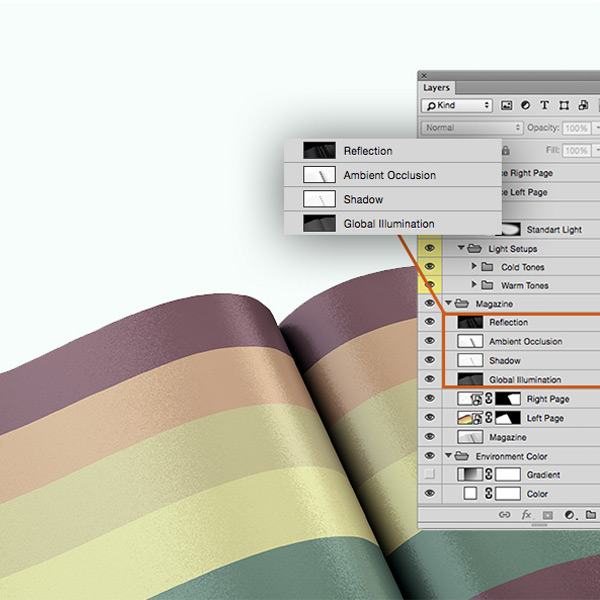
Task: Click mask link icon on Left Page layer
Action: point(489,418)
